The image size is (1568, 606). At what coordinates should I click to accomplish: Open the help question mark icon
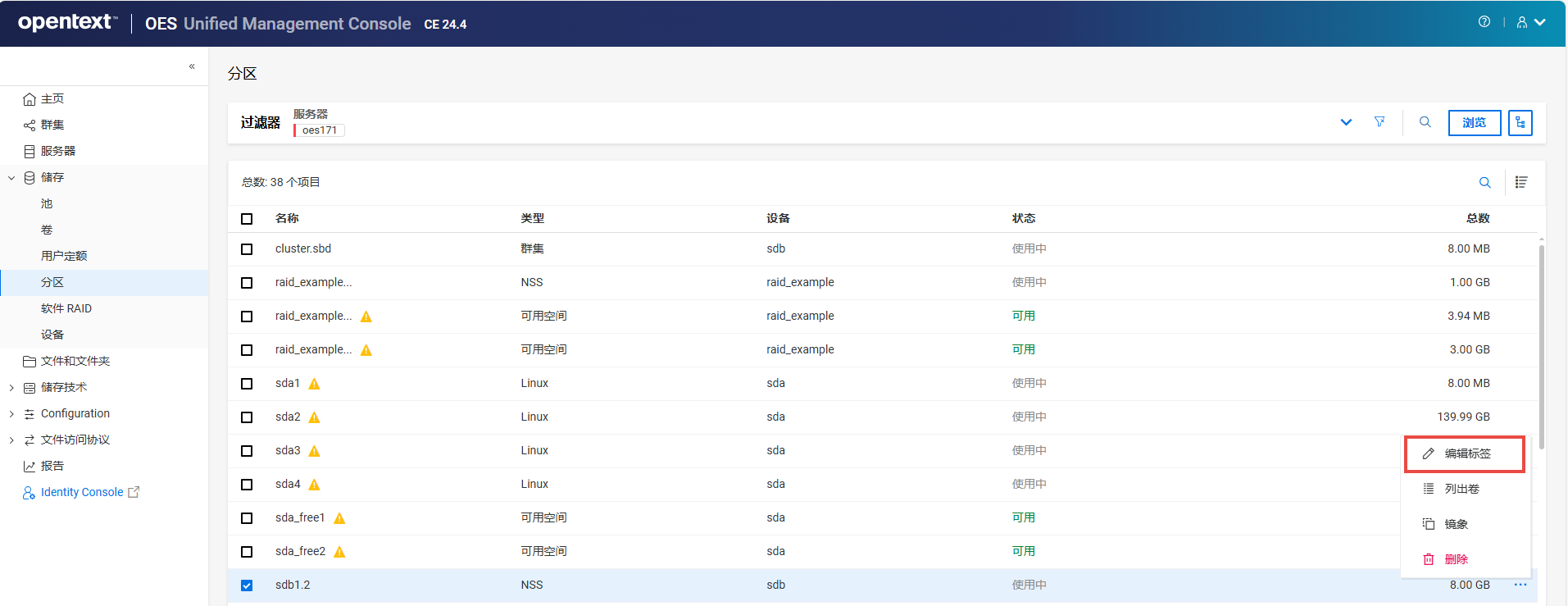1484,22
